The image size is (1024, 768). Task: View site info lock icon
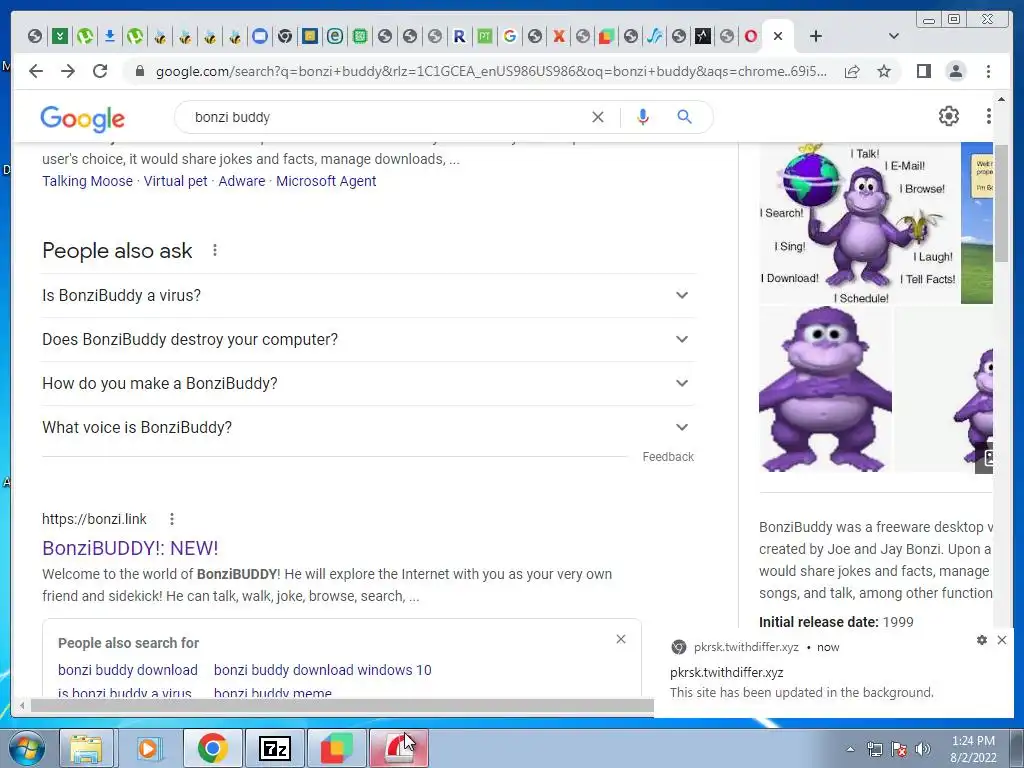pos(139,71)
